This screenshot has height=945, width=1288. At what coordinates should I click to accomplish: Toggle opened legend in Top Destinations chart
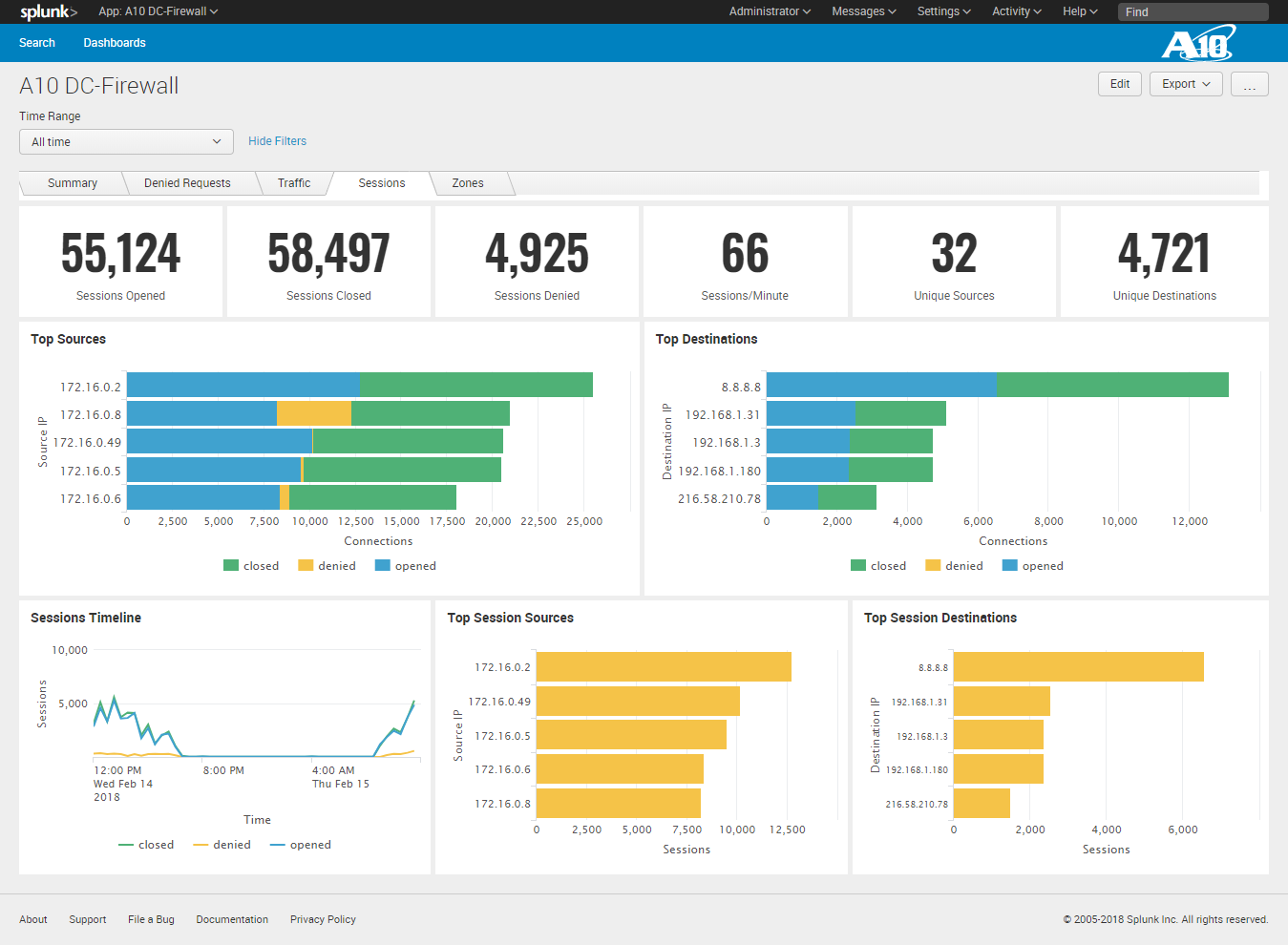(x=1033, y=566)
